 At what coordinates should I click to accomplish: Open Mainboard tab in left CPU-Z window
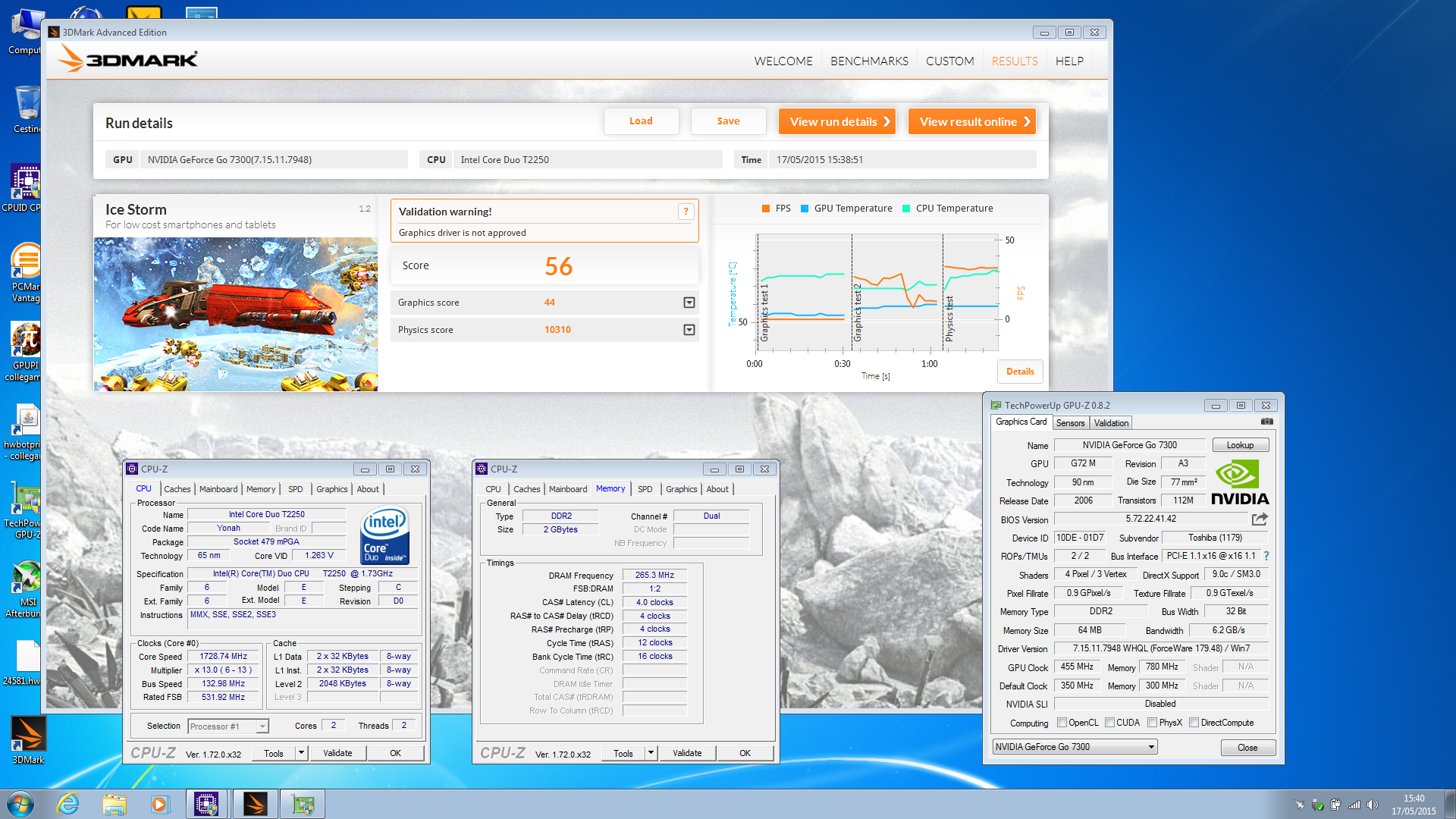tap(218, 489)
